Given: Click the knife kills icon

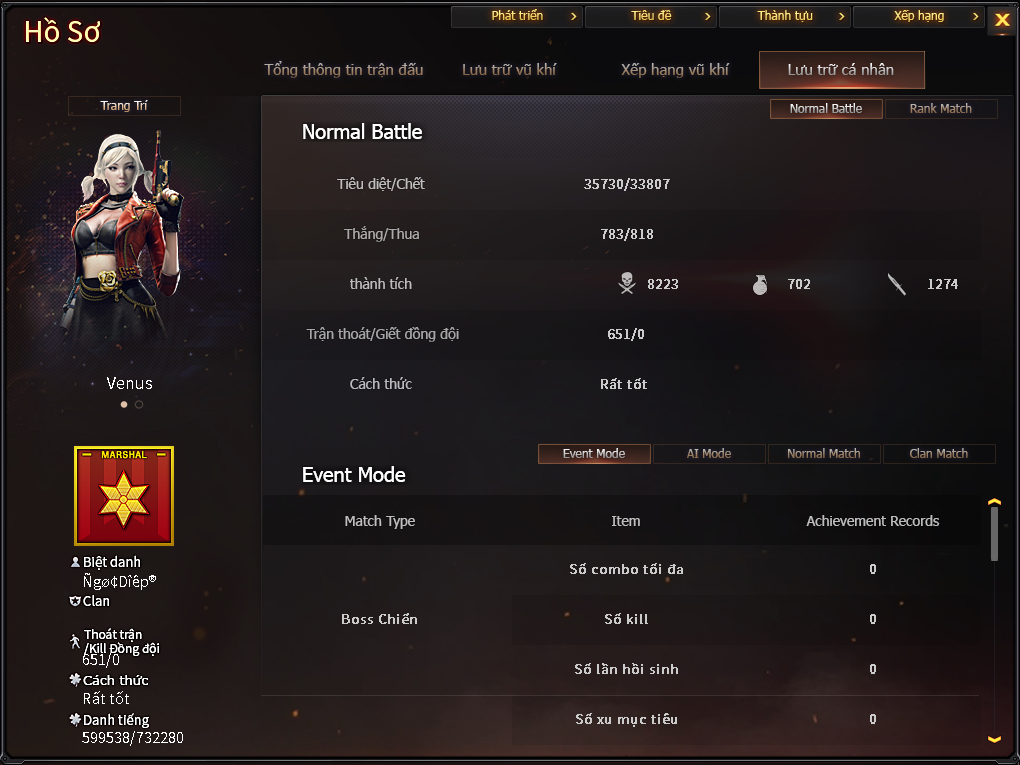Looking at the screenshot, I should [897, 284].
